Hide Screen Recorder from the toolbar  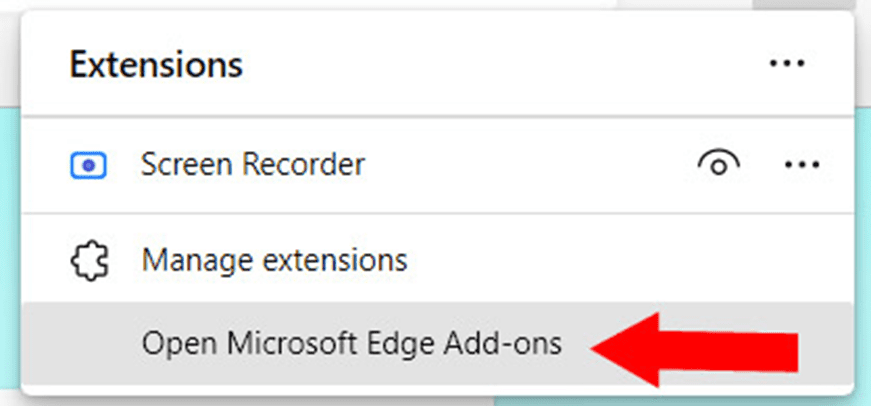coord(718,164)
